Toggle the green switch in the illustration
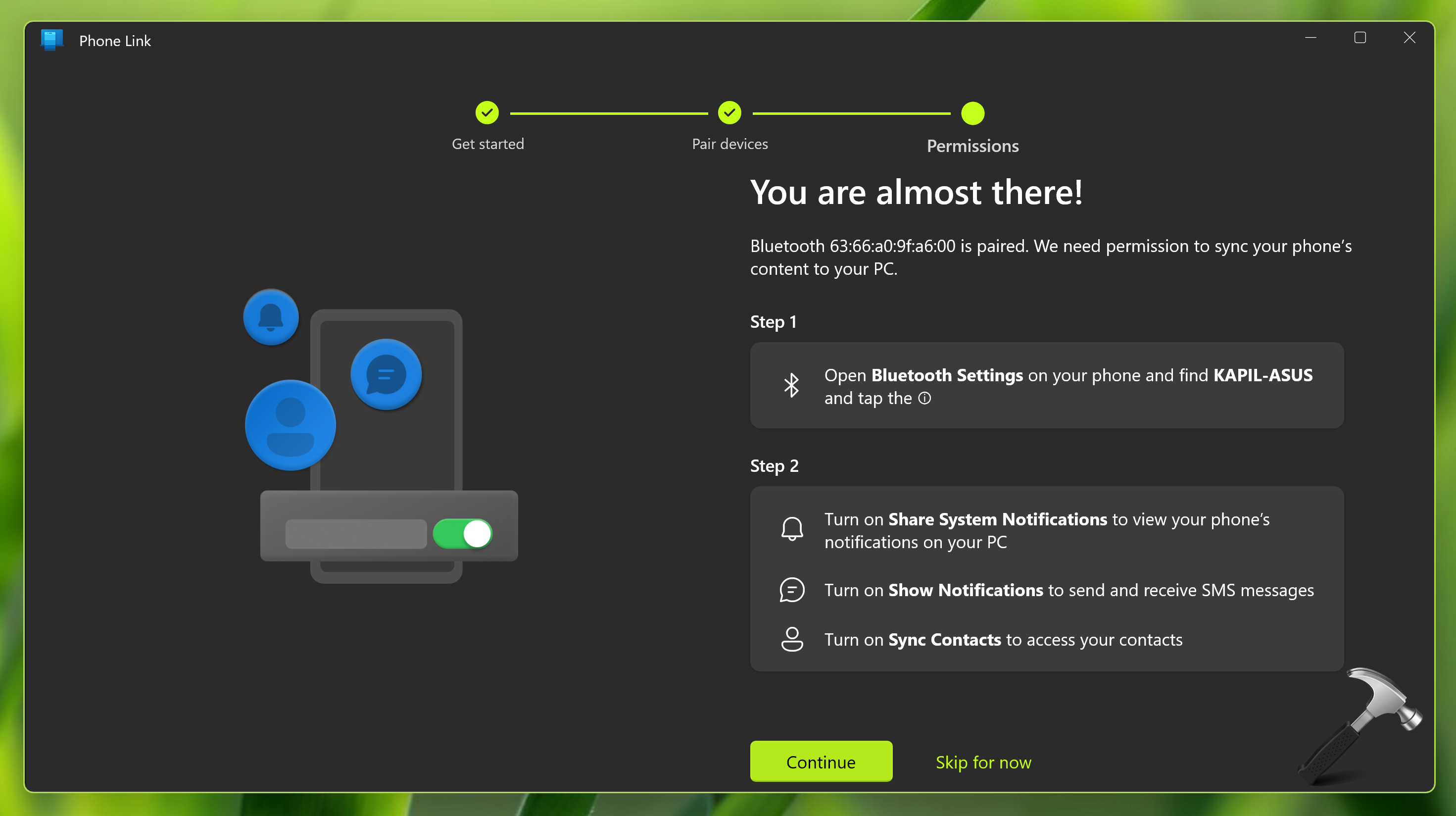The width and height of the screenshot is (1456, 816). click(x=462, y=534)
